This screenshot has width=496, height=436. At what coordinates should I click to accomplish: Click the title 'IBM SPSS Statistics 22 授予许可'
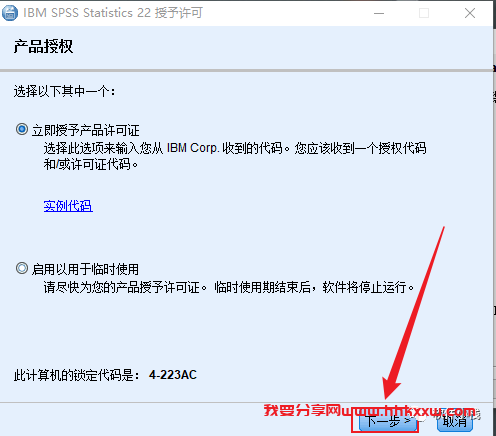point(113,13)
